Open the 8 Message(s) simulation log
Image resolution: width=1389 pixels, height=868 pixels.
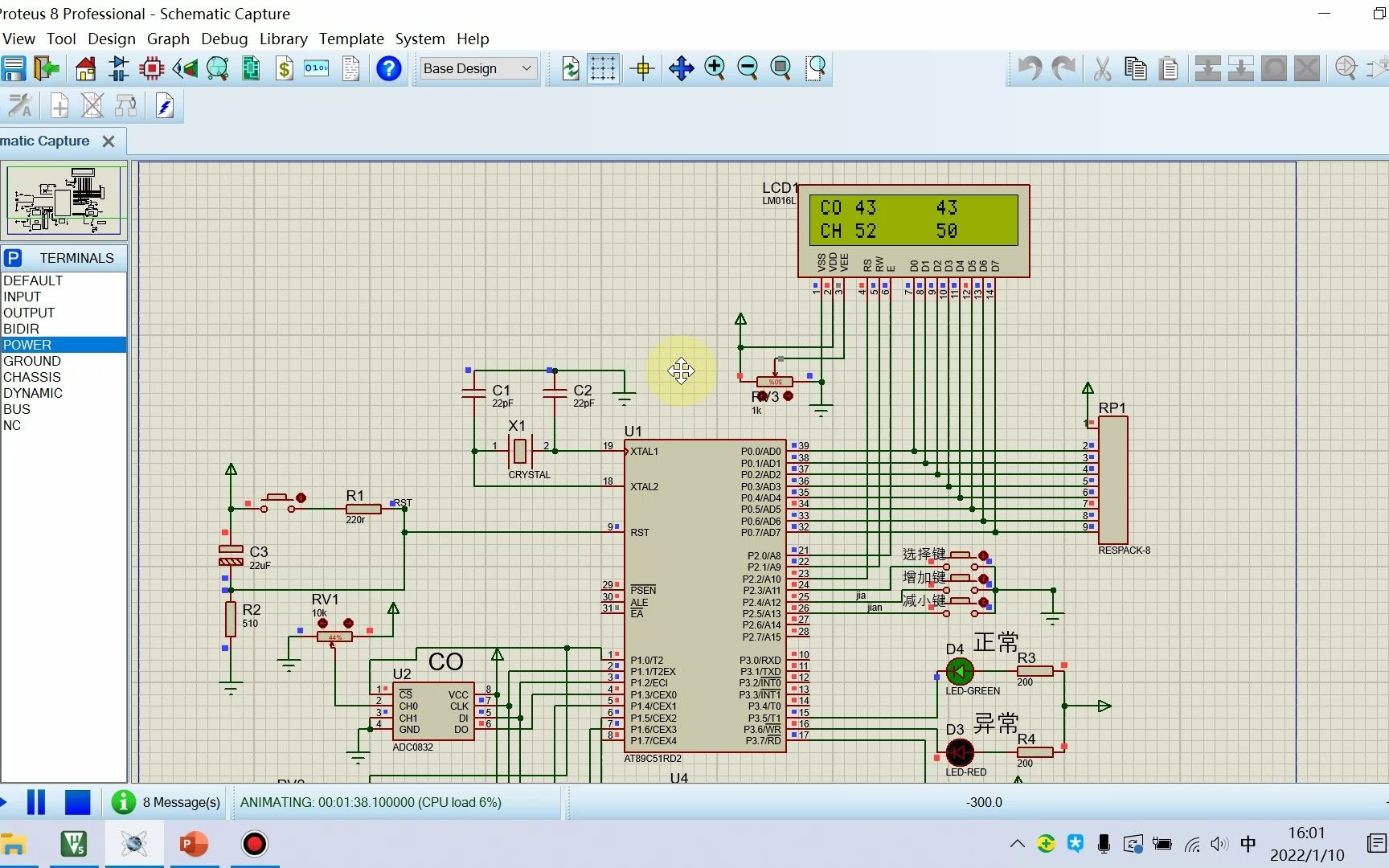tap(166, 802)
